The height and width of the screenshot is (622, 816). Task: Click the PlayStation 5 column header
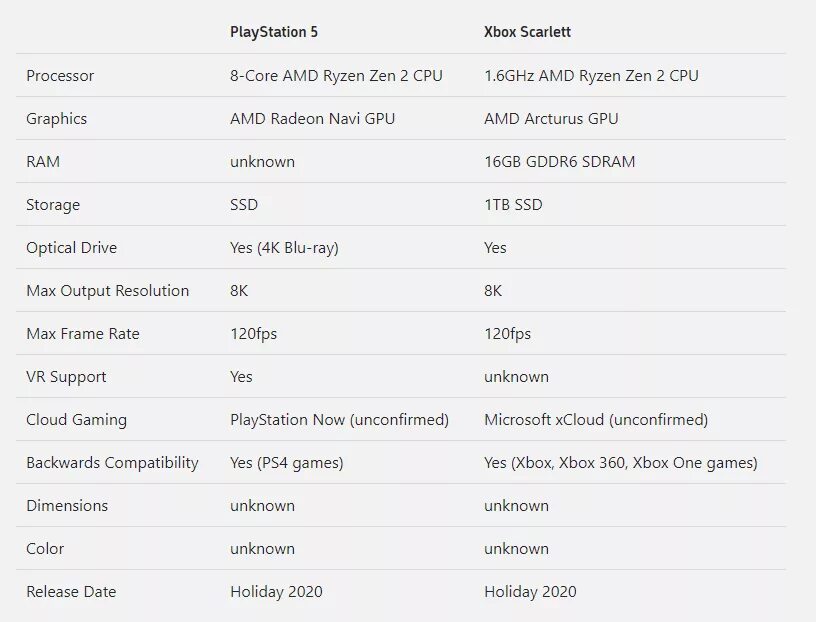(x=274, y=32)
